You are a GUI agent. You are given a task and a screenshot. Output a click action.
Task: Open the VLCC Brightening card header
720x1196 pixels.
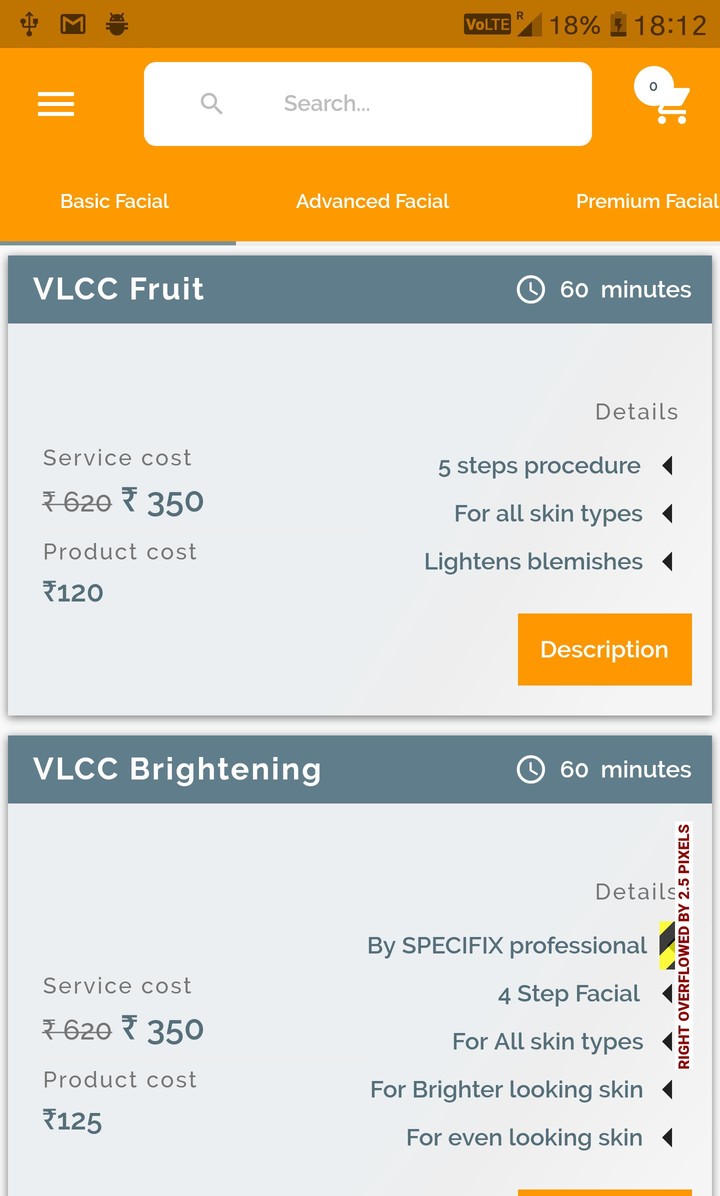178,769
